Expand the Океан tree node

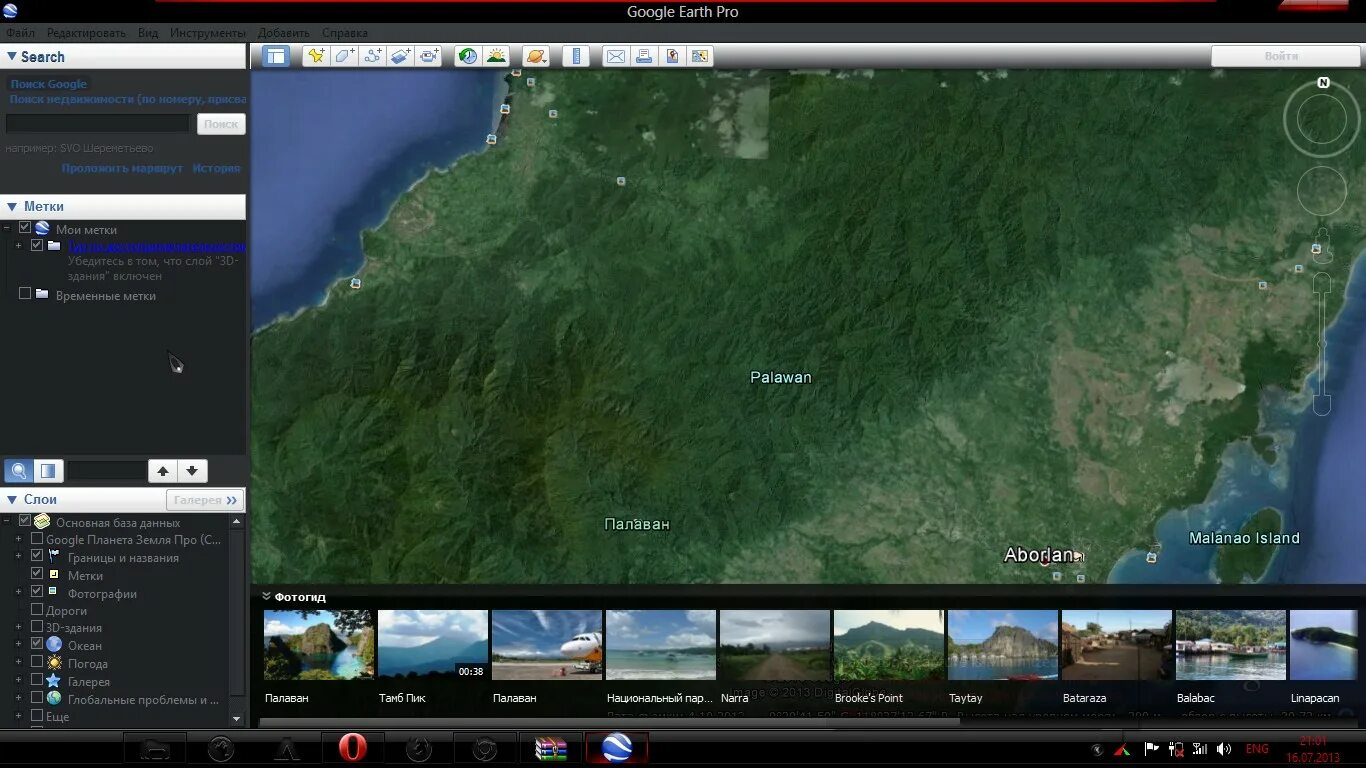coord(18,645)
